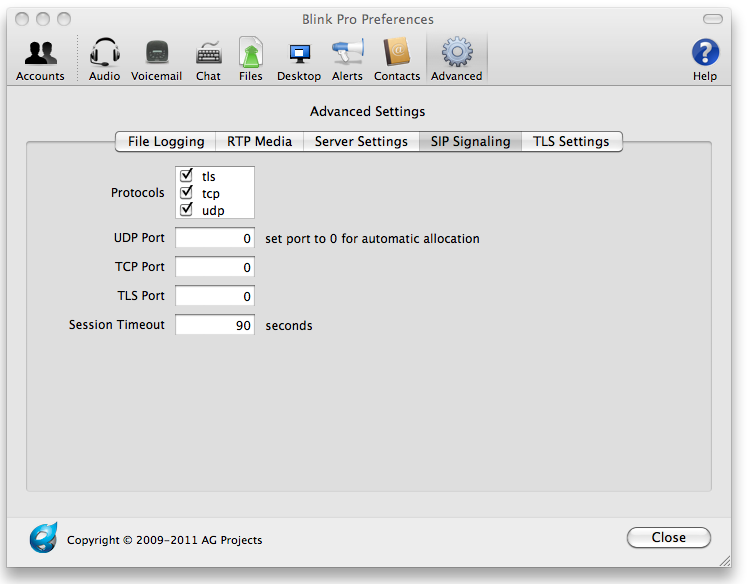
Task: Click the 'UDP Port' label
Action: [x=139, y=238]
